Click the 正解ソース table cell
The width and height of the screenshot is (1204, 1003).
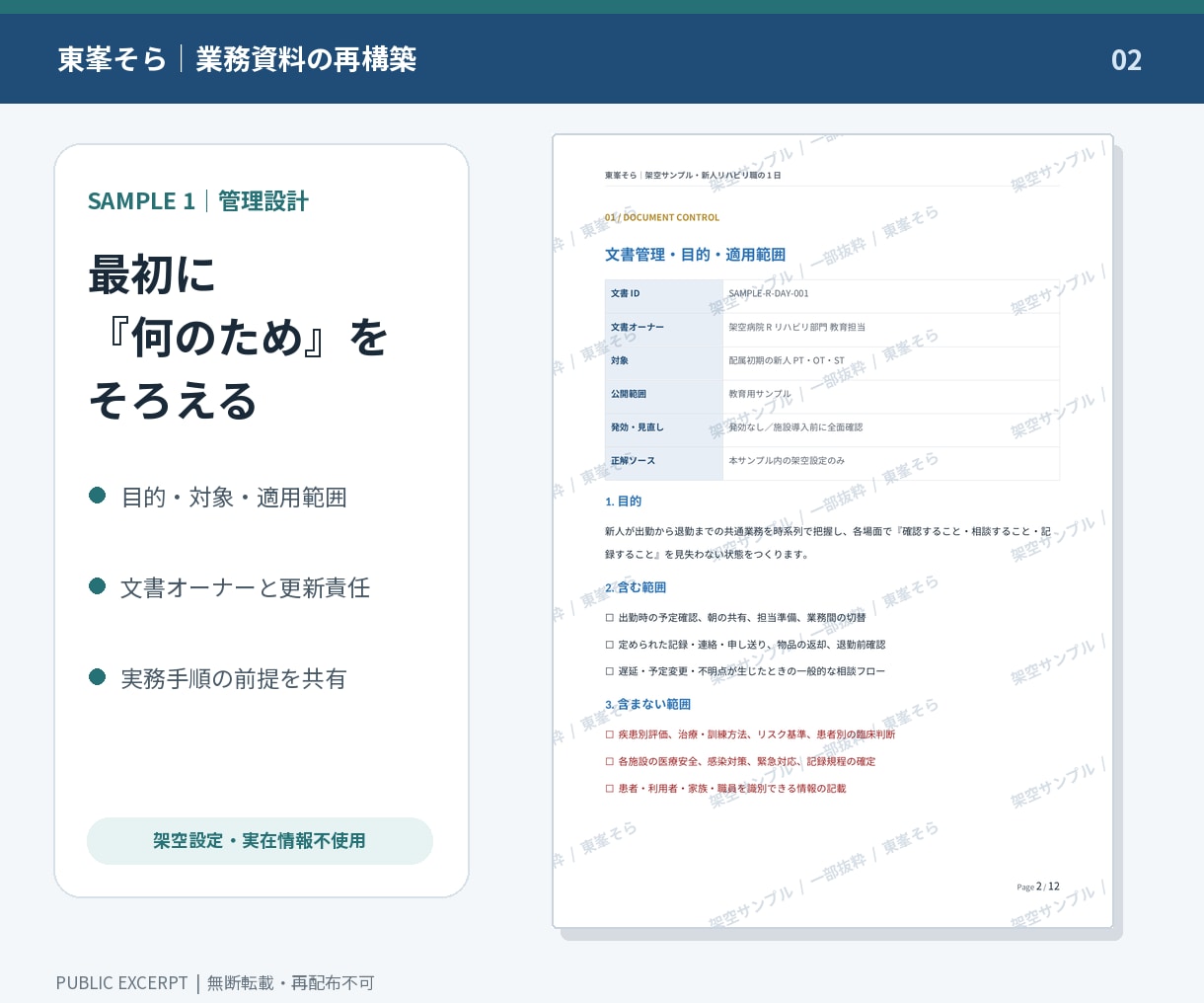pos(664,462)
